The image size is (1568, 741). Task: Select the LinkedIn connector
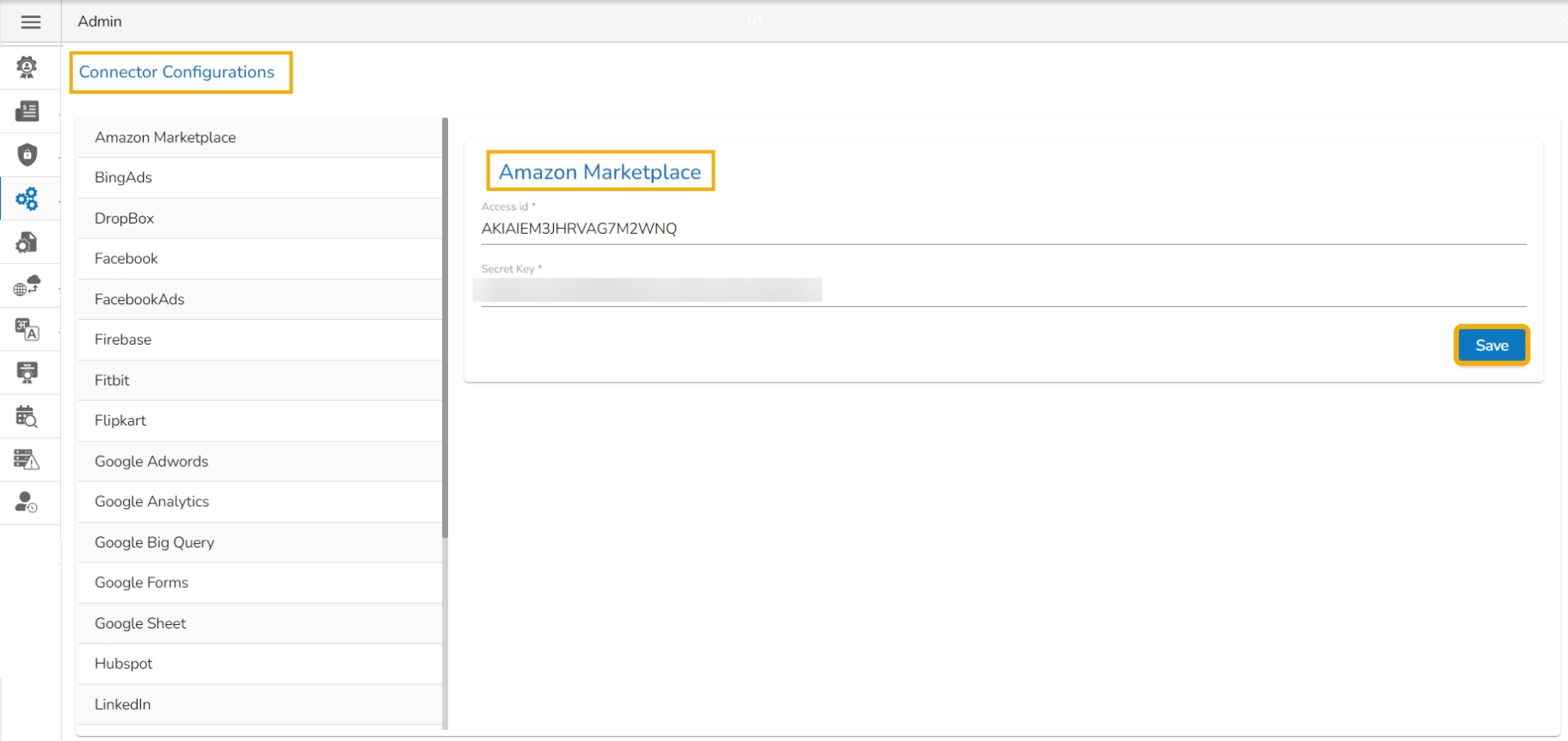click(x=260, y=705)
